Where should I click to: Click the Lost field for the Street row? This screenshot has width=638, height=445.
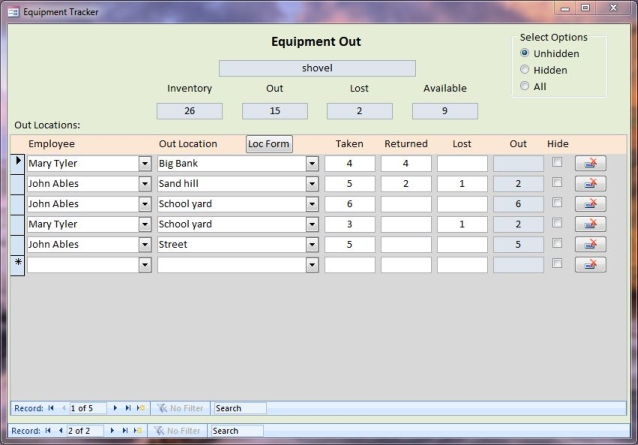(462, 244)
